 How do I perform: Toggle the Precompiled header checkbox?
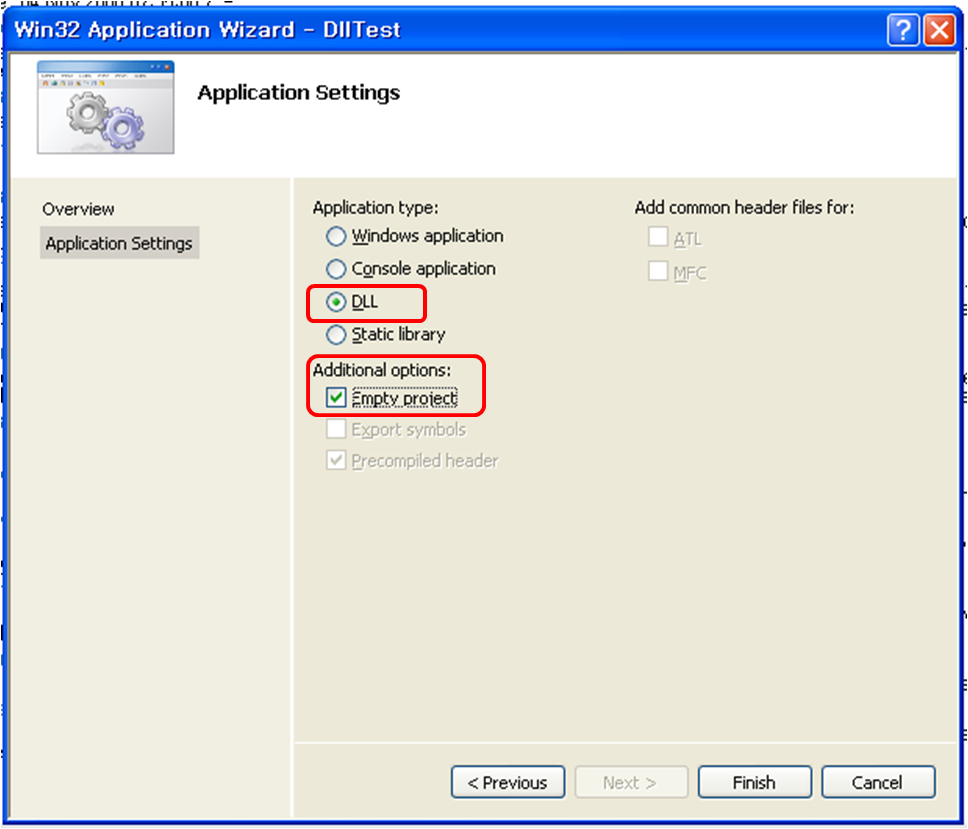(336, 460)
